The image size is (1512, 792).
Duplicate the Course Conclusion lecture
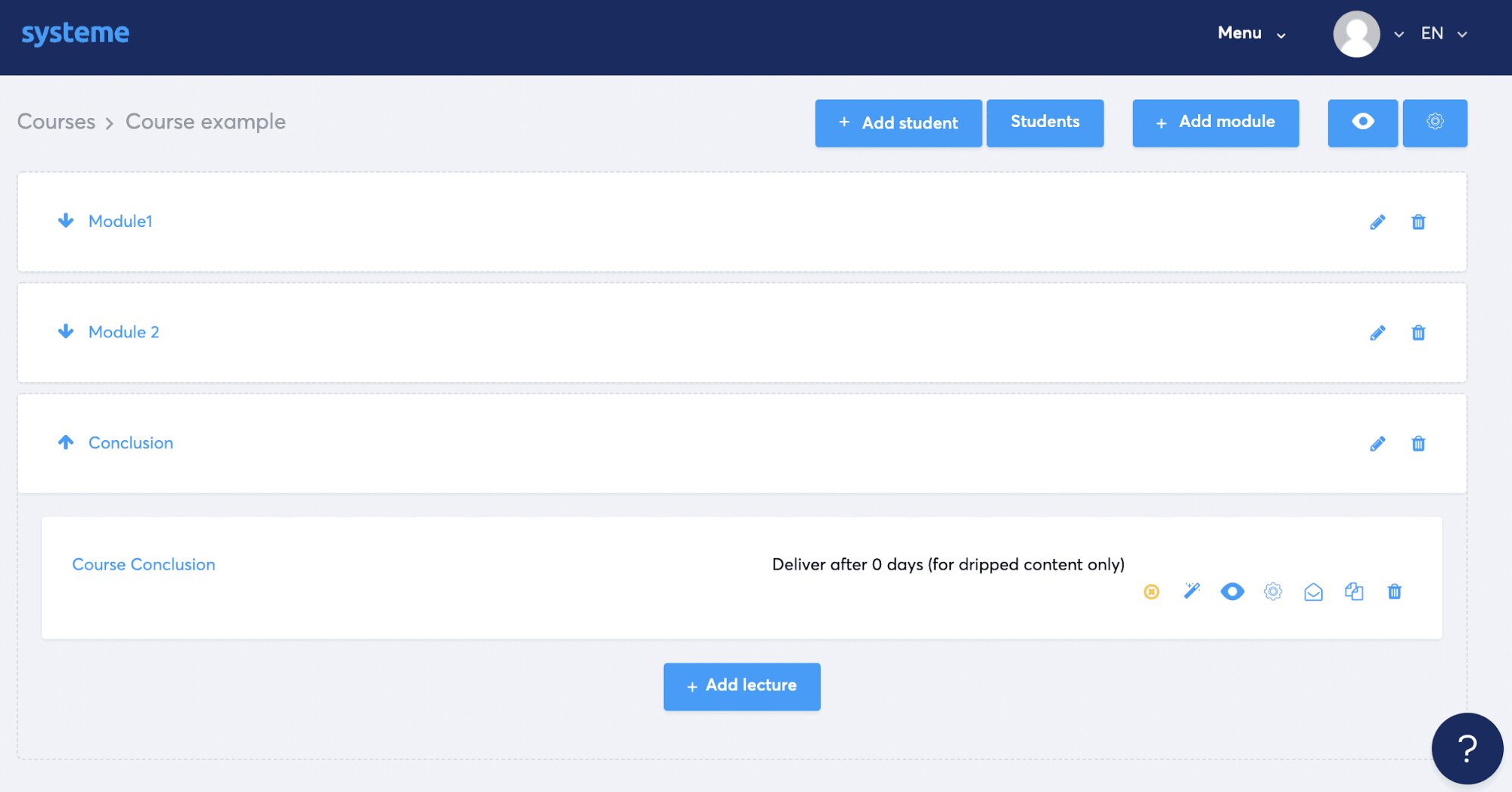click(1354, 592)
